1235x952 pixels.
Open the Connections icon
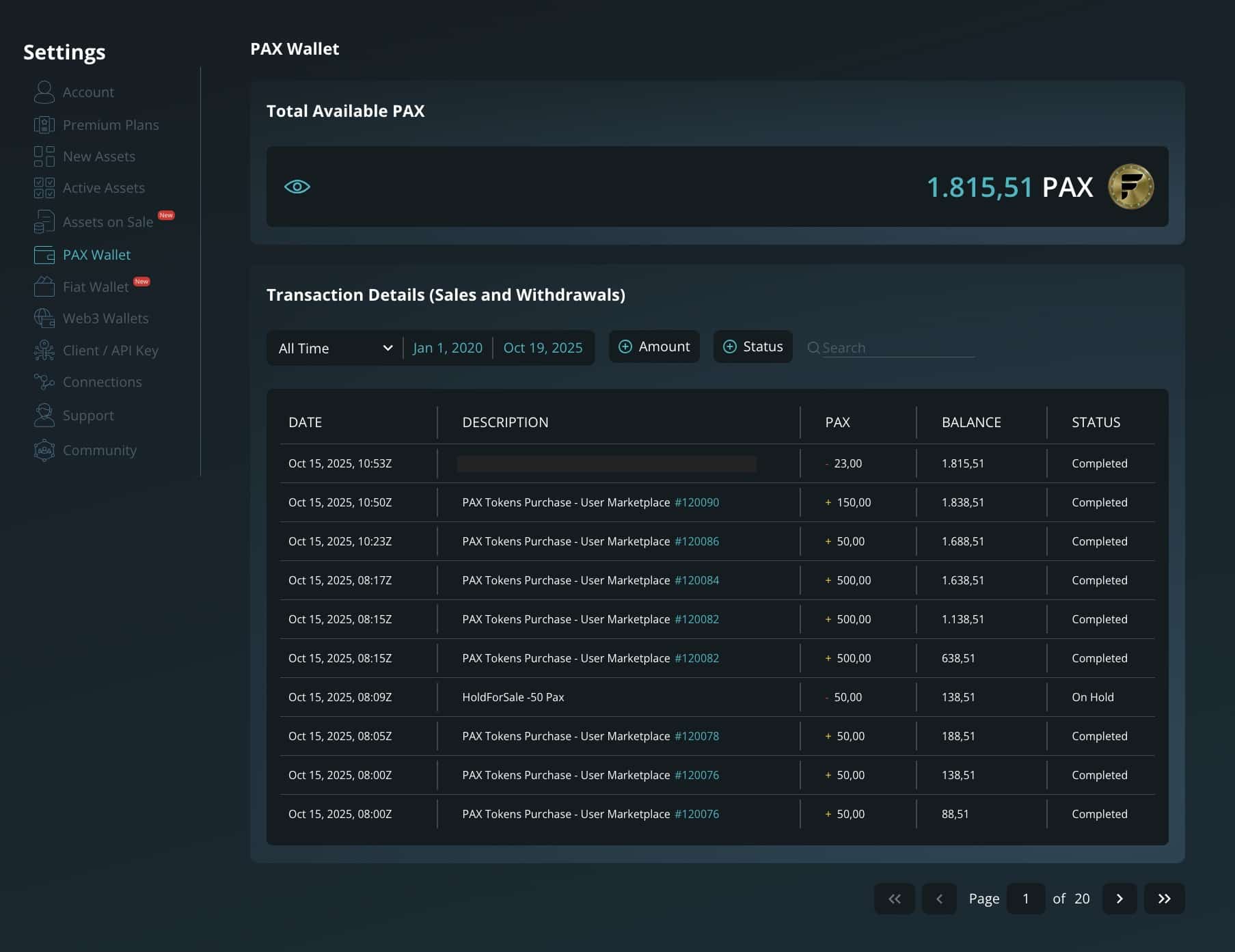point(44,381)
